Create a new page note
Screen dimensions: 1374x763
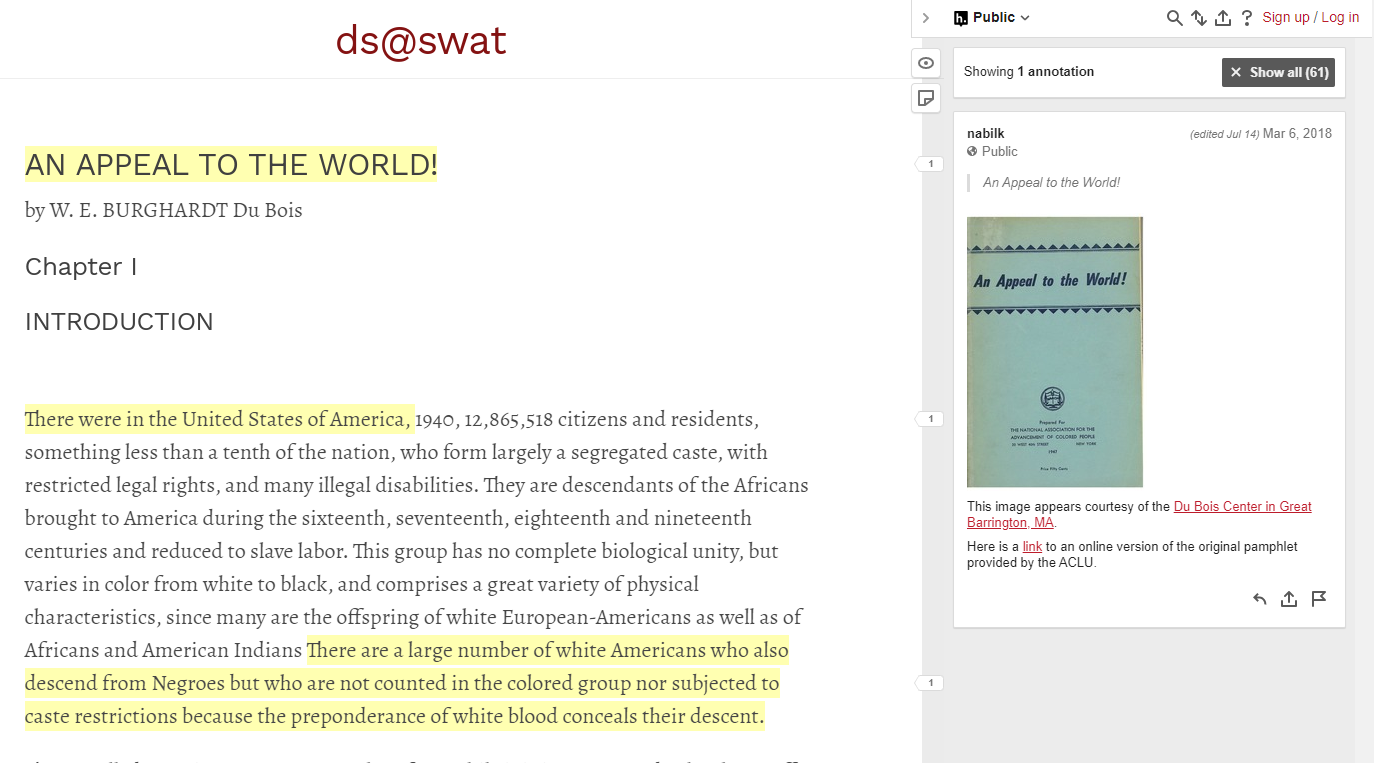pos(926,97)
